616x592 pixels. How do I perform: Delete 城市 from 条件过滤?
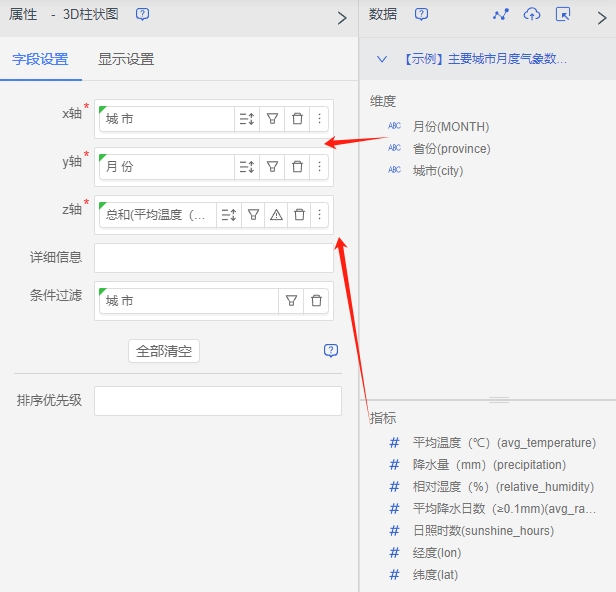tap(316, 301)
